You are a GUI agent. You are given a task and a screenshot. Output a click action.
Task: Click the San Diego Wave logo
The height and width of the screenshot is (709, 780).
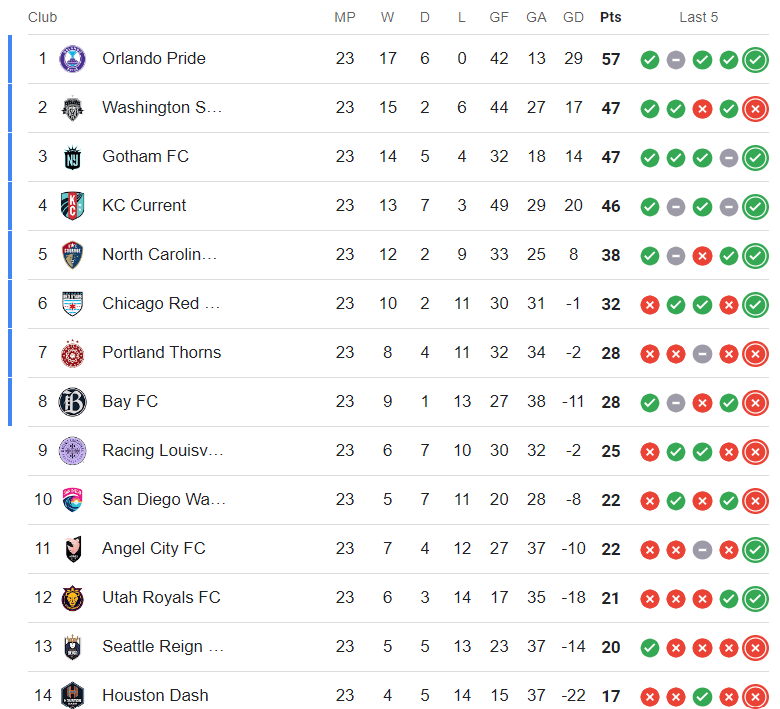[73, 500]
